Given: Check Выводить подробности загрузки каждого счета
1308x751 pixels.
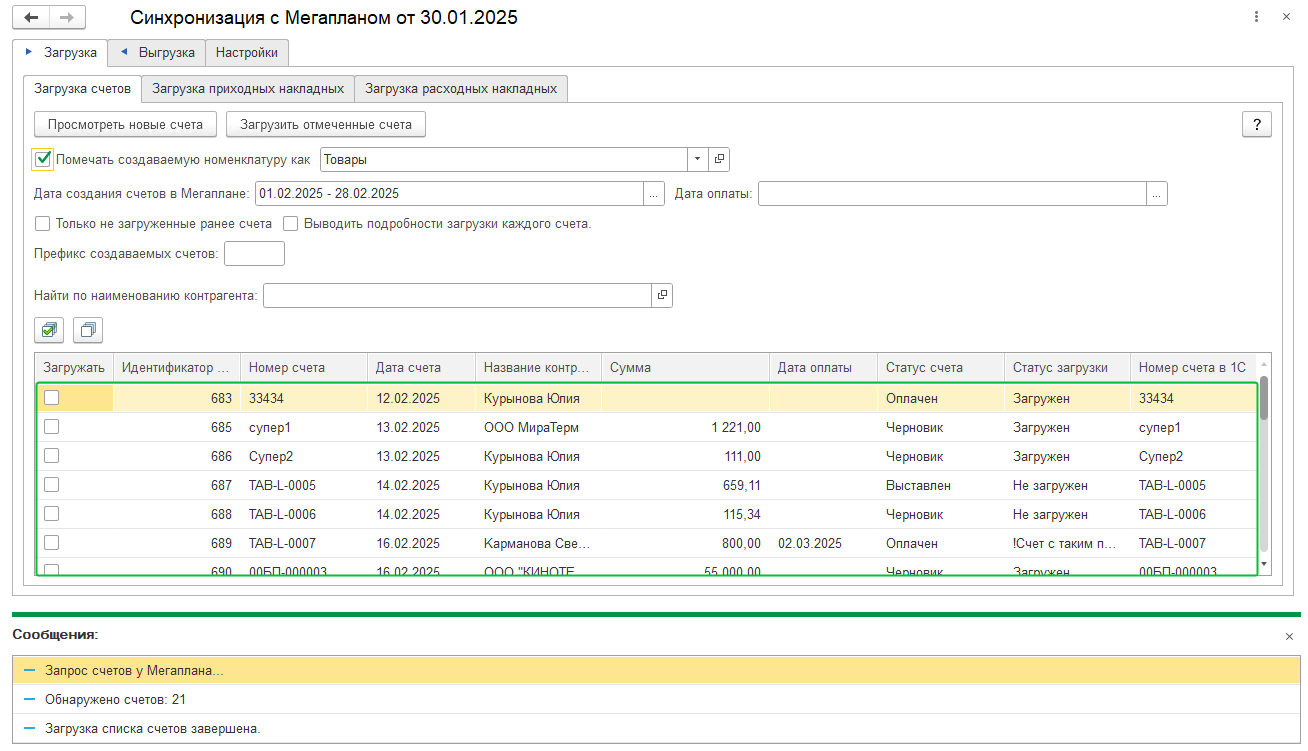Looking at the screenshot, I should pos(291,224).
